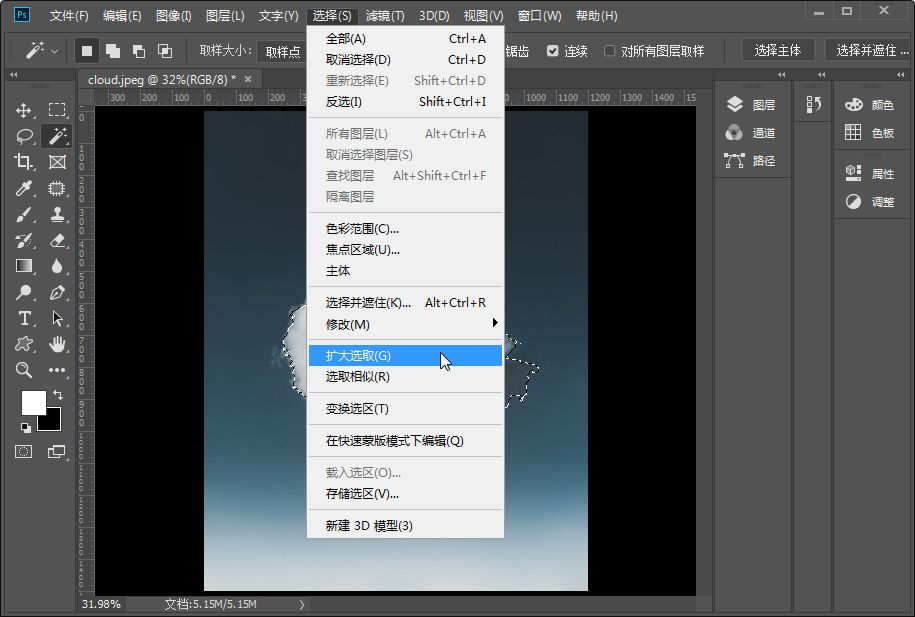The image size is (915, 617).
Task: Click the 选择并遮住 button in options bar
Action: [x=869, y=51]
